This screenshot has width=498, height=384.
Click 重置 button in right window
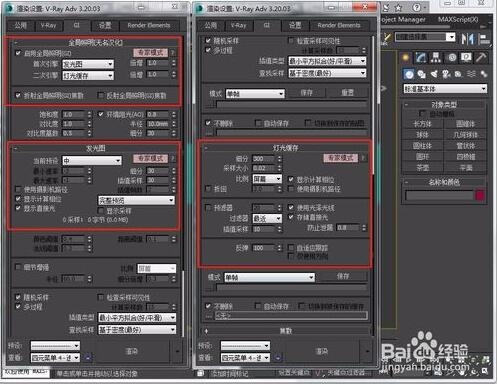coord(347,93)
